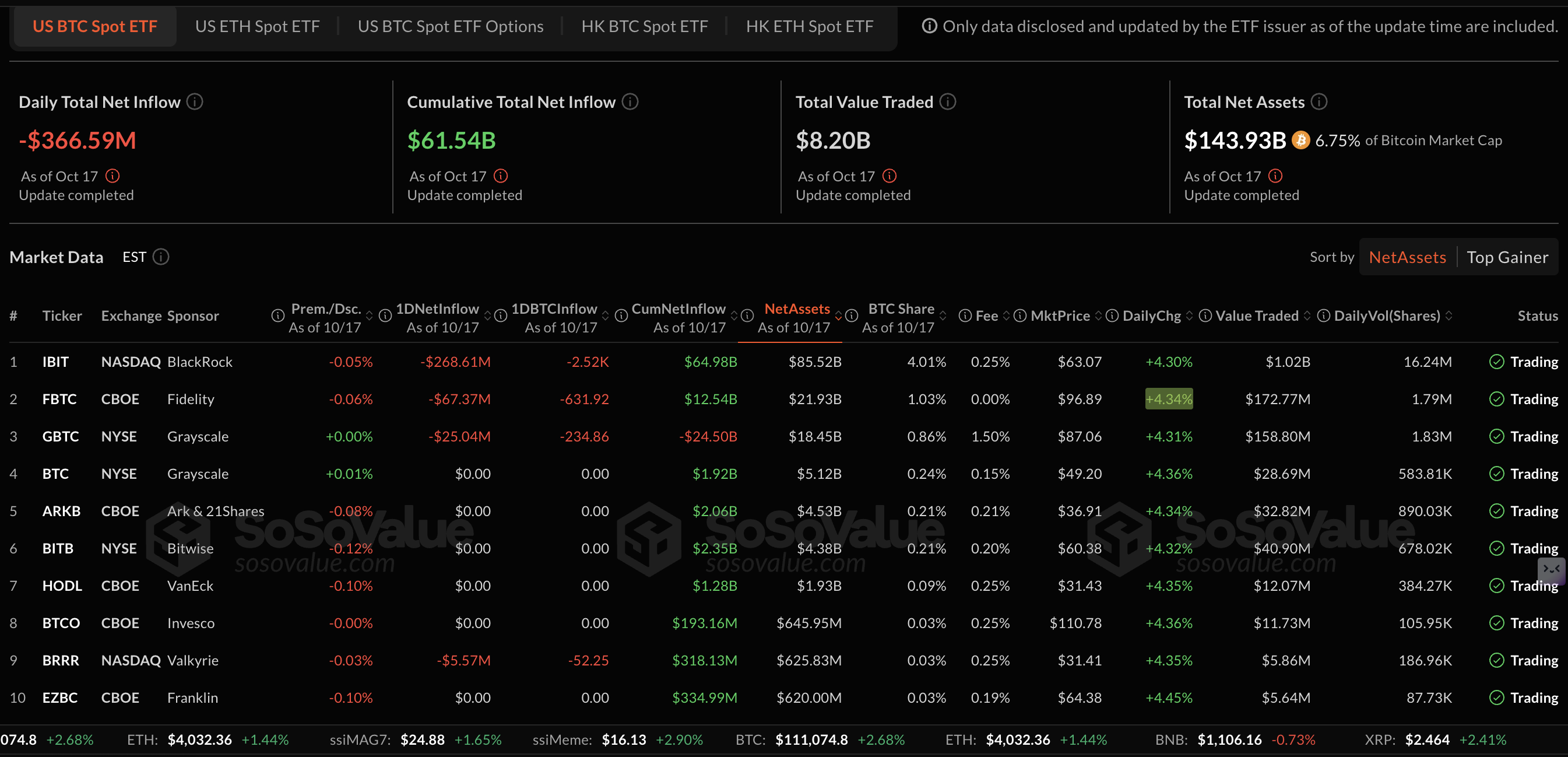Click info icon next to Cumulative Total Net Inflow
The height and width of the screenshot is (757, 1568).
[x=630, y=101]
